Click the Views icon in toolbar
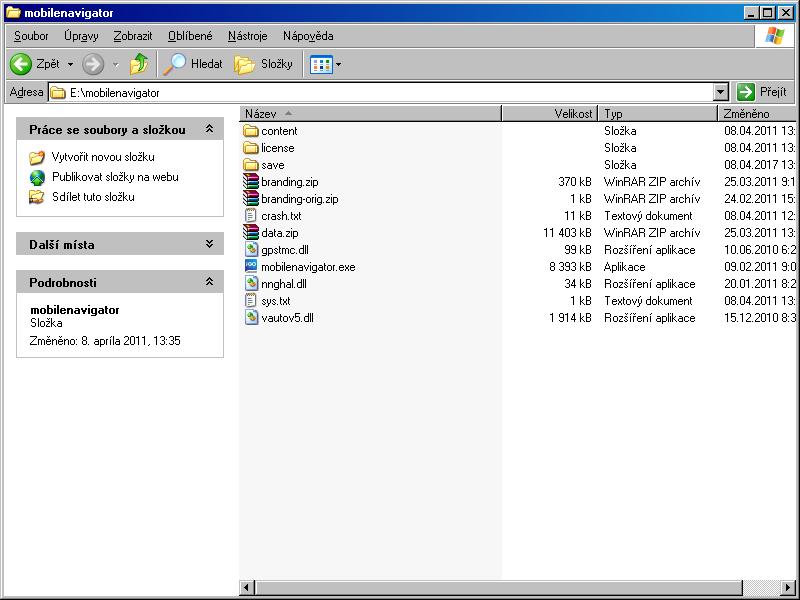800x600 pixels. (x=321, y=64)
